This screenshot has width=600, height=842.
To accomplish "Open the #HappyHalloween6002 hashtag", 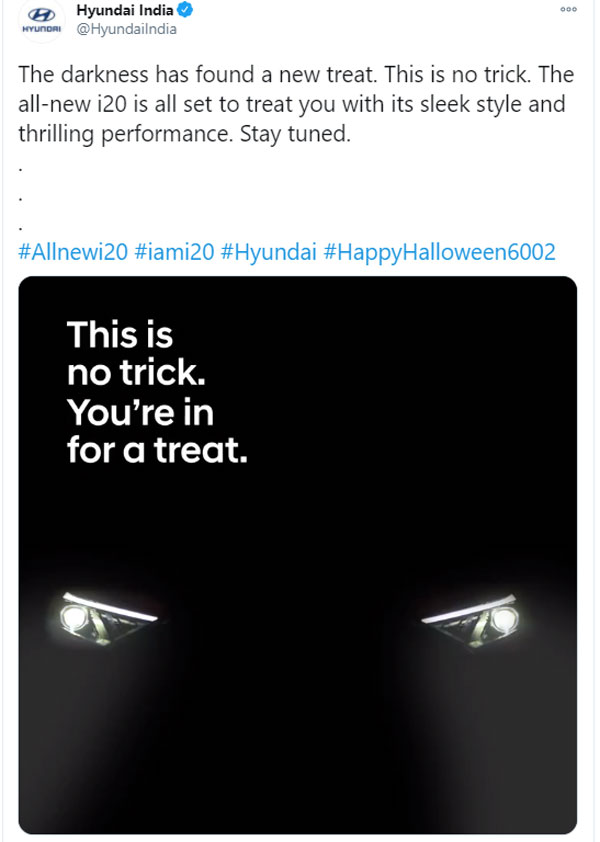I will 440,251.
